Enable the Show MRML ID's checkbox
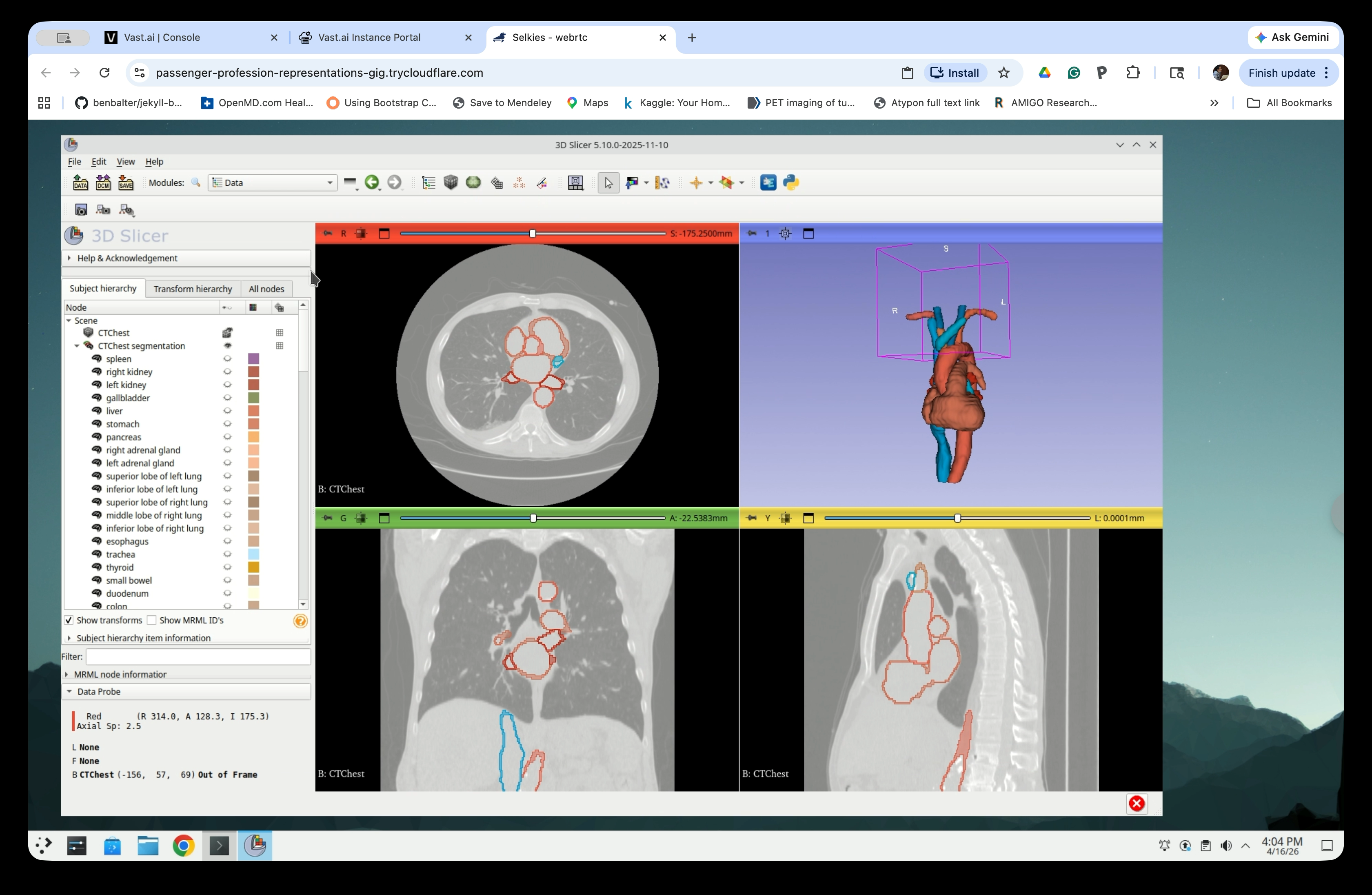This screenshot has height=895, width=1372. pyautogui.click(x=152, y=621)
